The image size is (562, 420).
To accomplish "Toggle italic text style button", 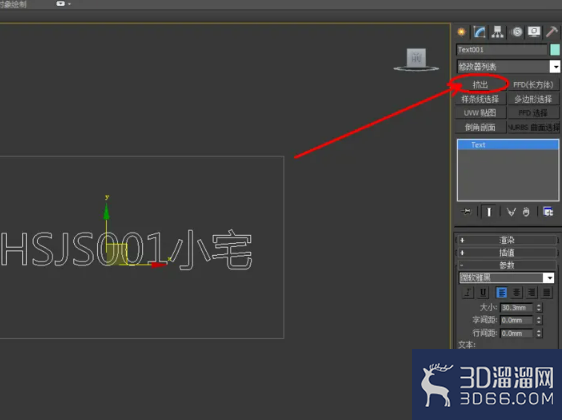I will click(x=468, y=293).
